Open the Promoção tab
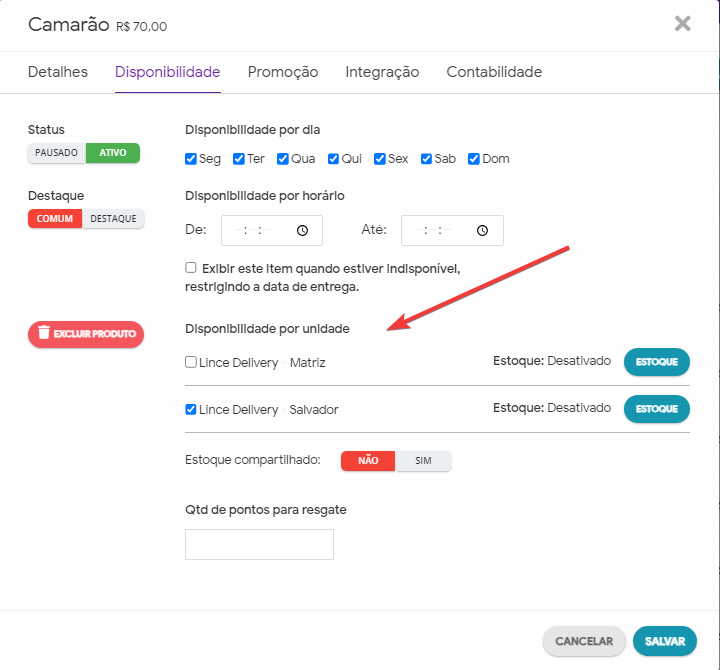This screenshot has height=670, width=720. pyautogui.click(x=283, y=72)
